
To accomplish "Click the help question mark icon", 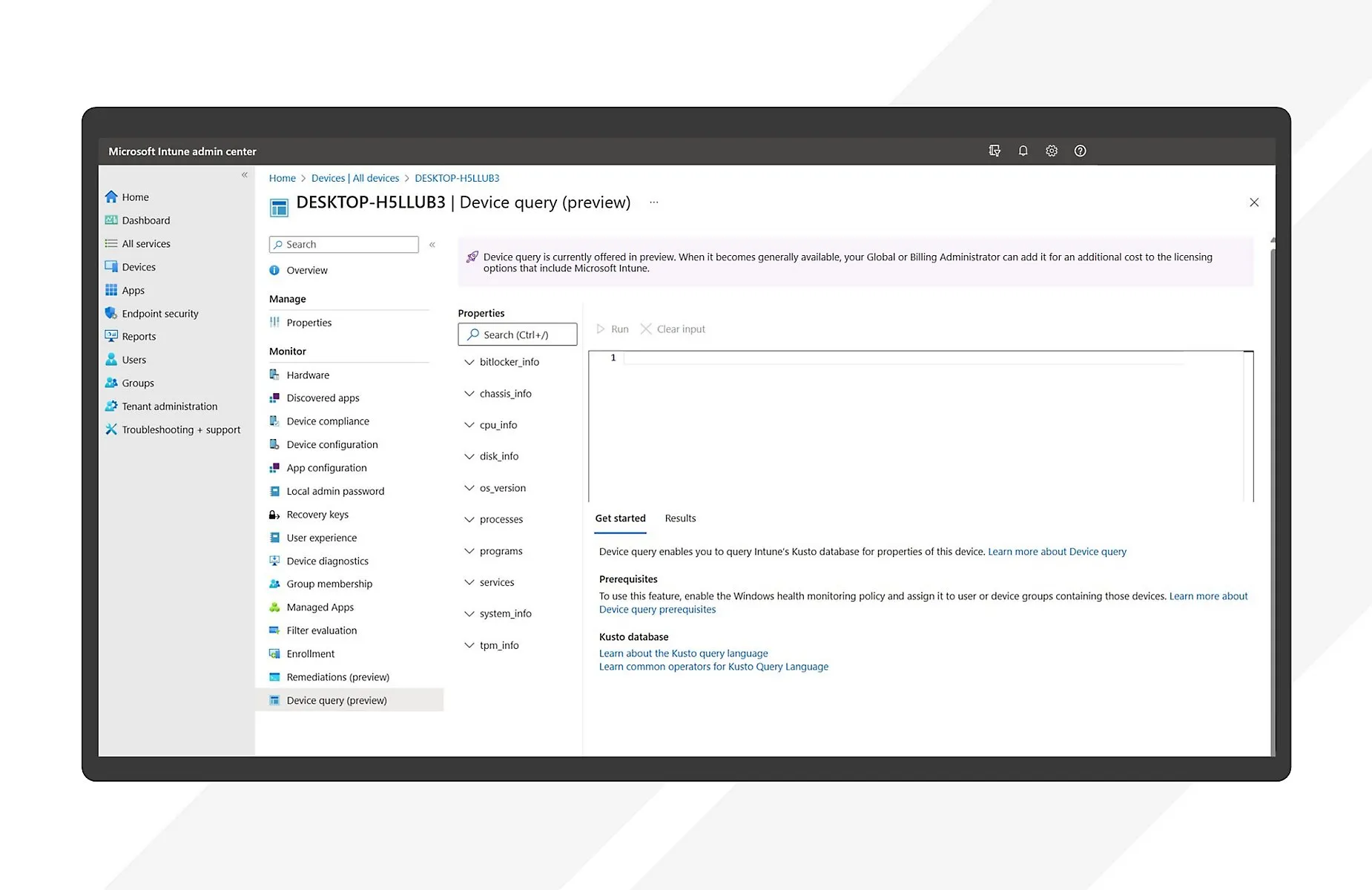I will (x=1080, y=151).
